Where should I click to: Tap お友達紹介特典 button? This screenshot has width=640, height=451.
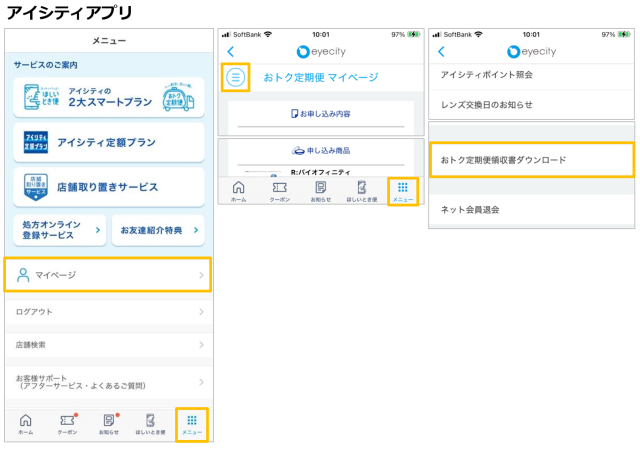click(158, 230)
